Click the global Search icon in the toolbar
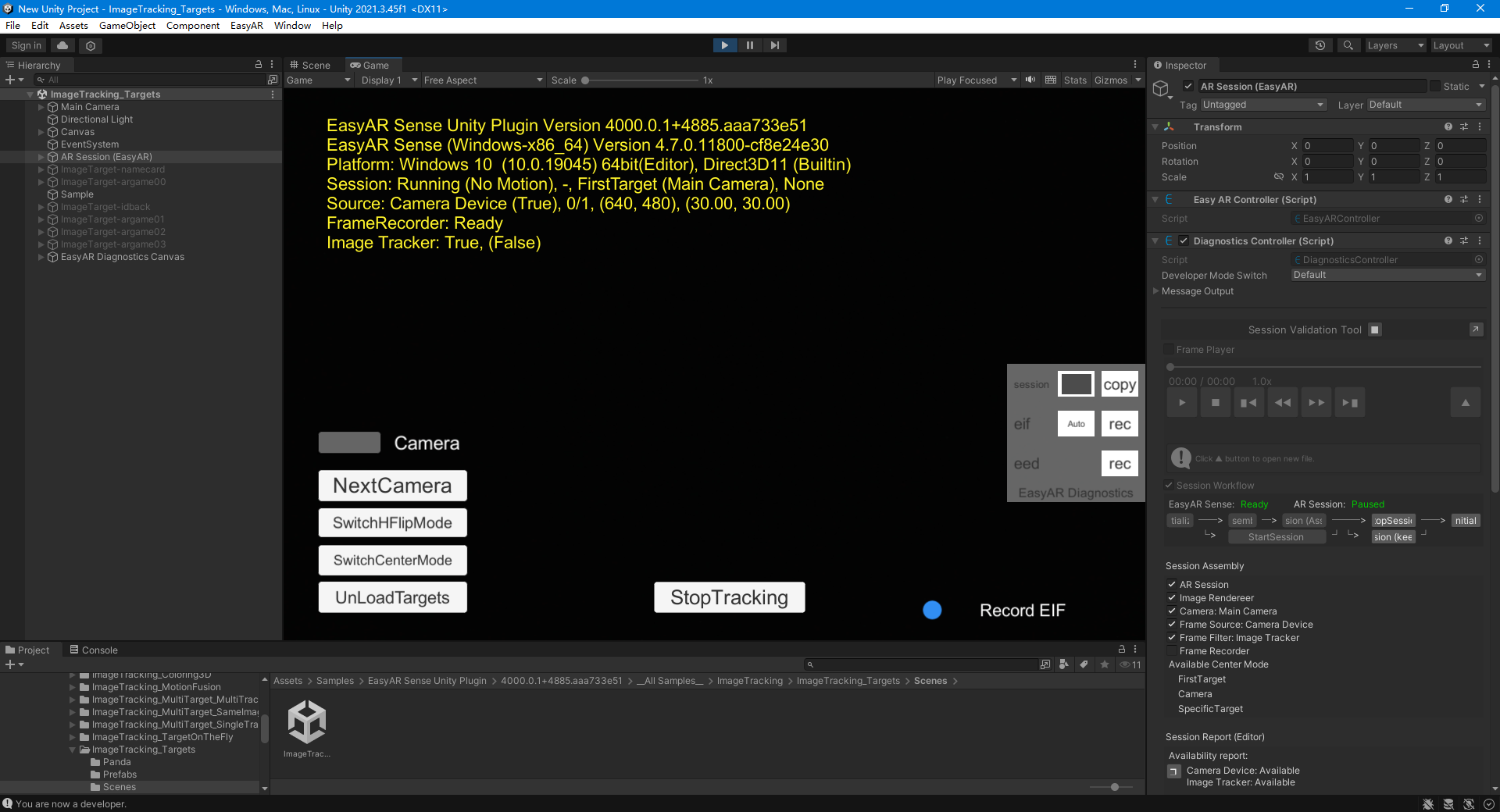1500x812 pixels. (x=1348, y=45)
